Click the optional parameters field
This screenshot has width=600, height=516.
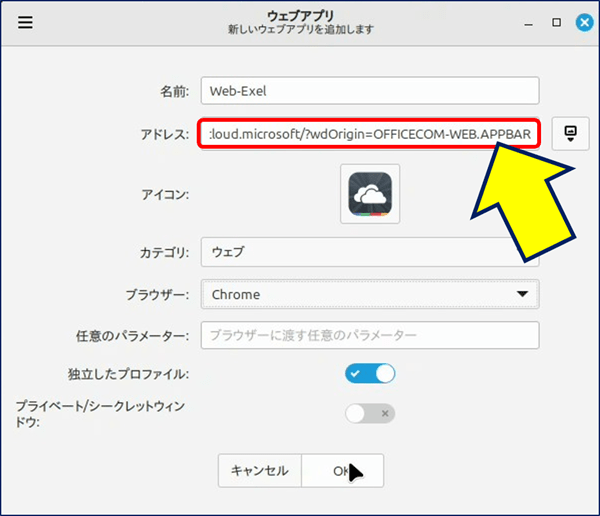pos(370,335)
